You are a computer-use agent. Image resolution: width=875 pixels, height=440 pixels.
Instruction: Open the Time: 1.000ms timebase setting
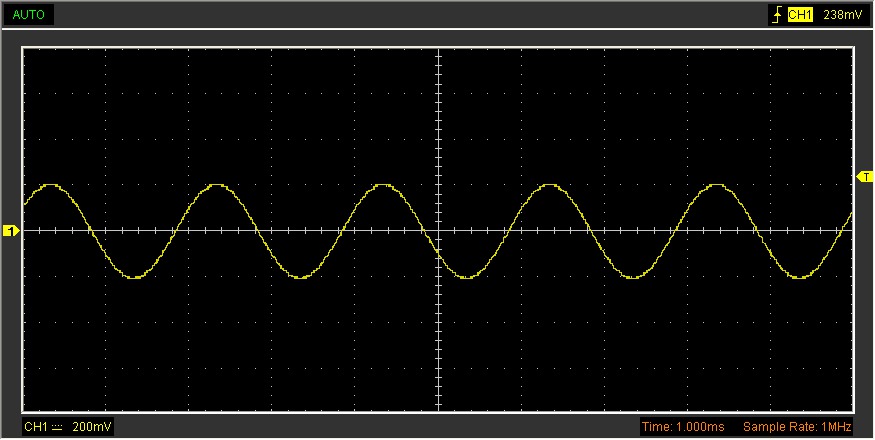(685, 427)
